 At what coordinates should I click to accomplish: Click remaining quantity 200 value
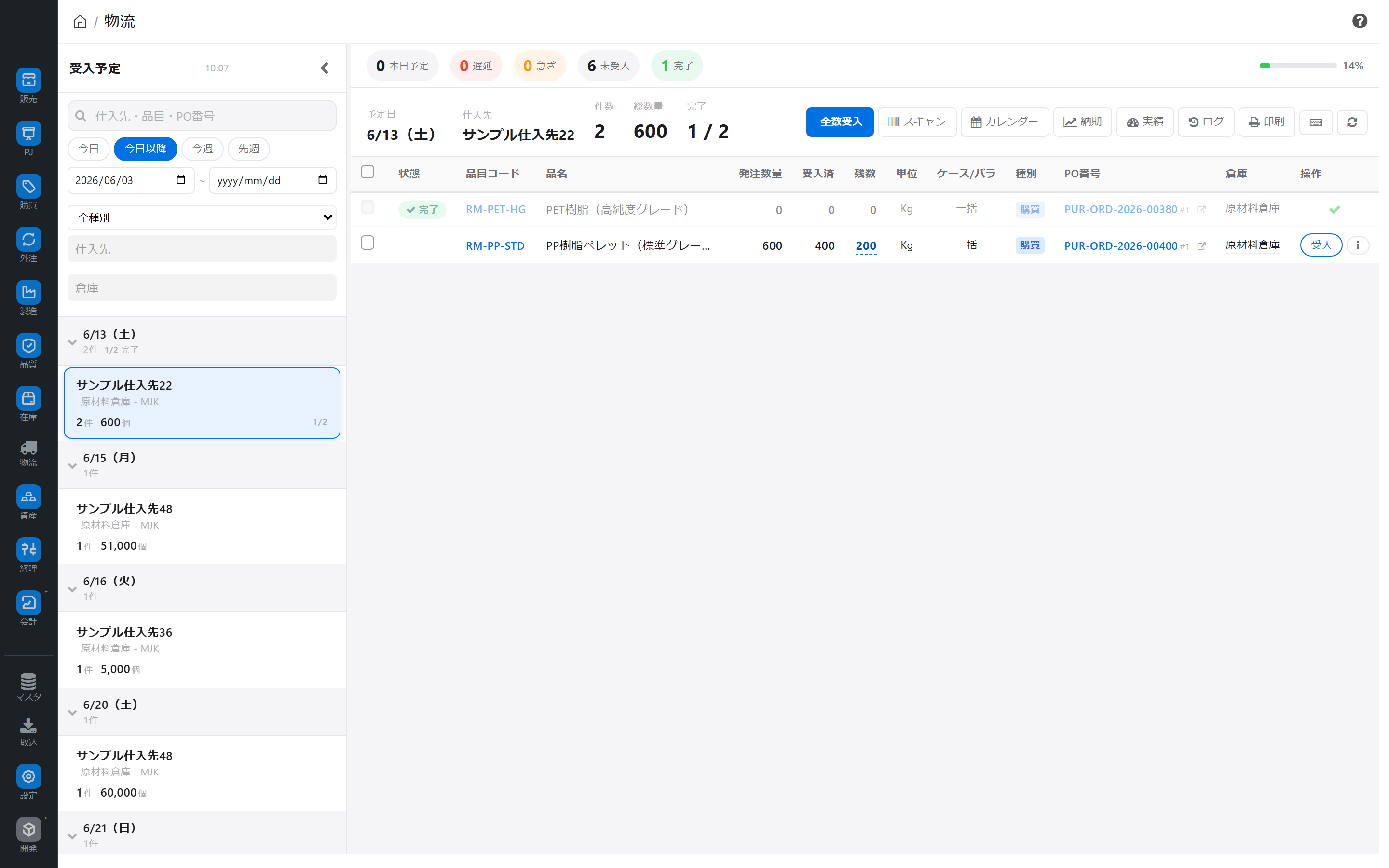tap(866, 246)
